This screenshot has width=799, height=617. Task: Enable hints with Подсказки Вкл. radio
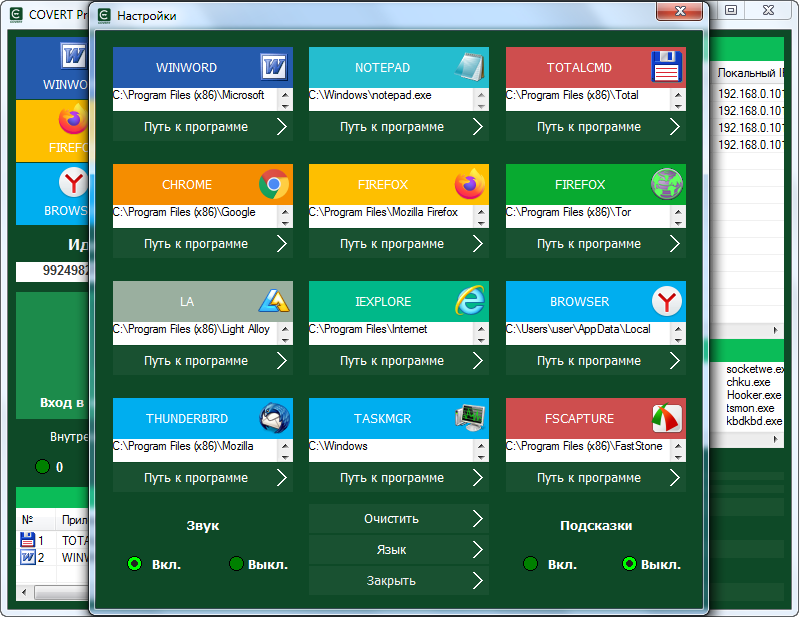click(x=530, y=564)
